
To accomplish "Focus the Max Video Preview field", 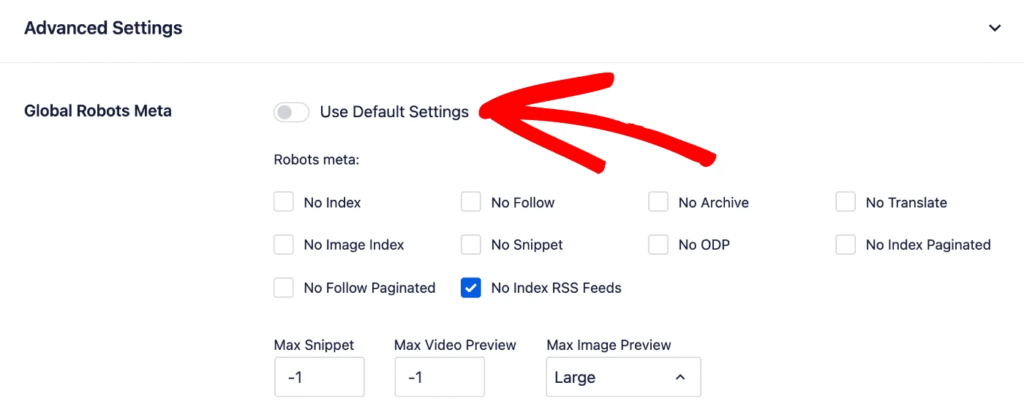I will click(x=440, y=377).
